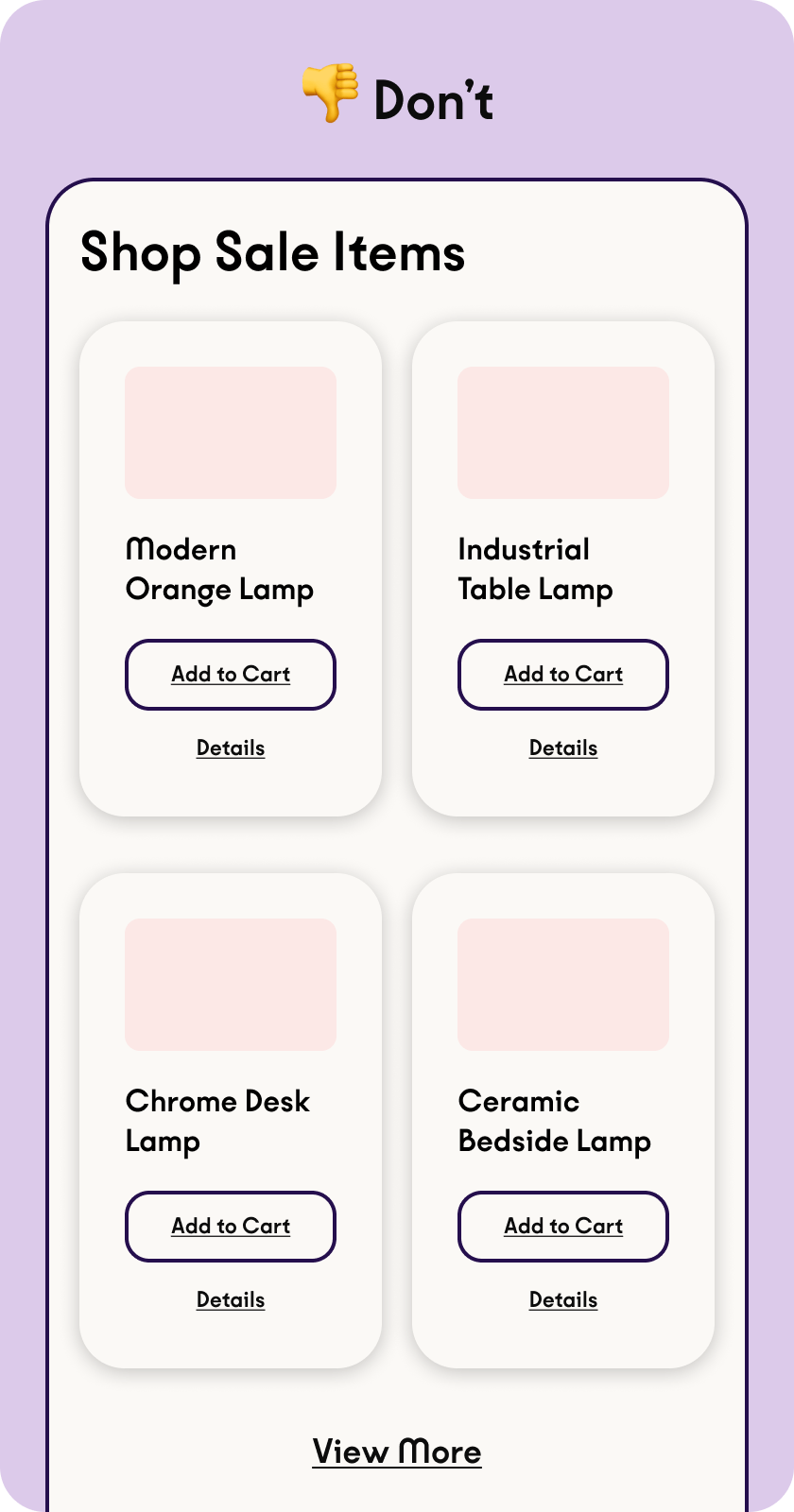The image size is (794, 1512).
Task: Click the Chrome Desk Lamp title
Action: (217, 1122)
